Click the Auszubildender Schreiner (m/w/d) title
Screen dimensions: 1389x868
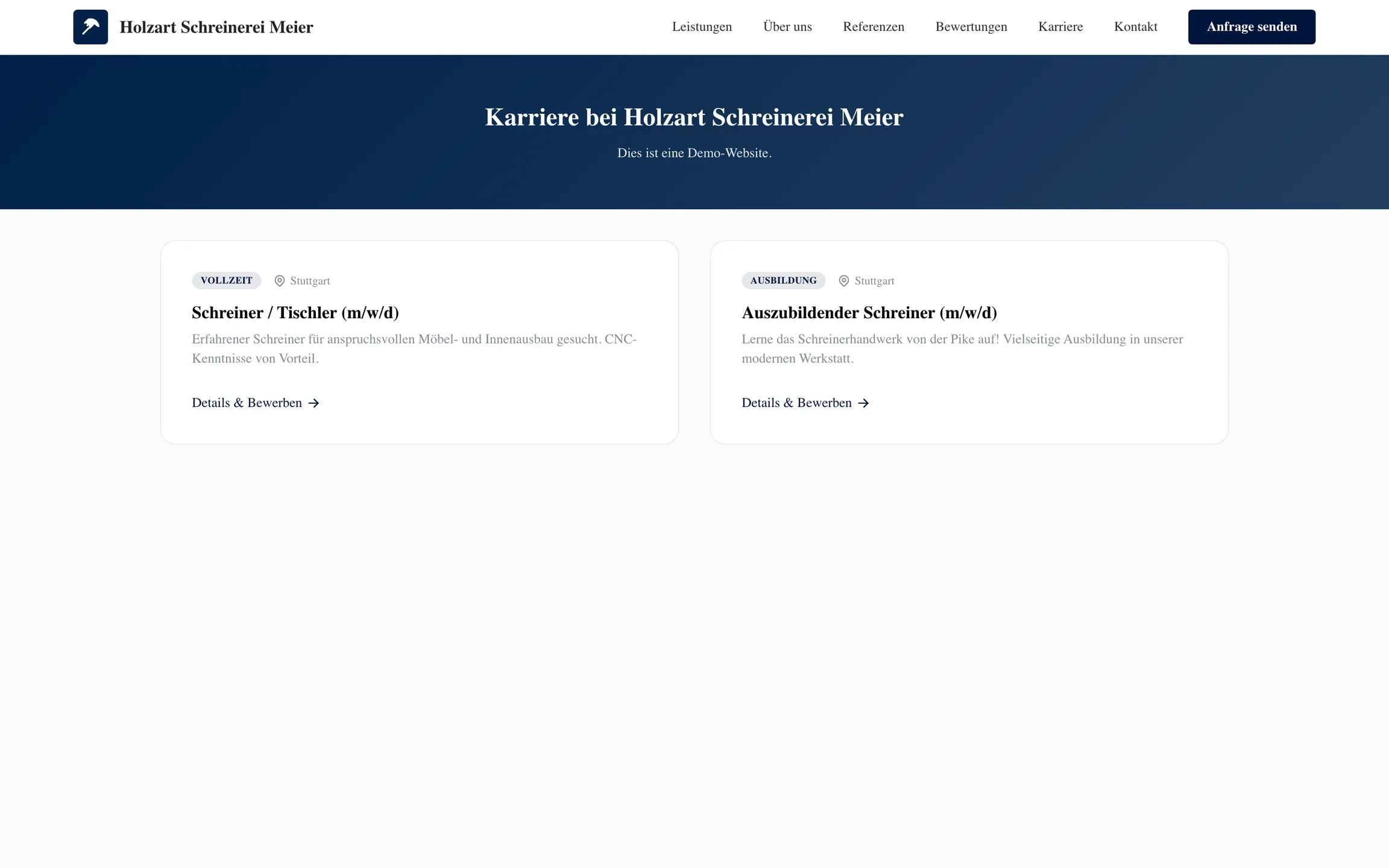[869, 313]
